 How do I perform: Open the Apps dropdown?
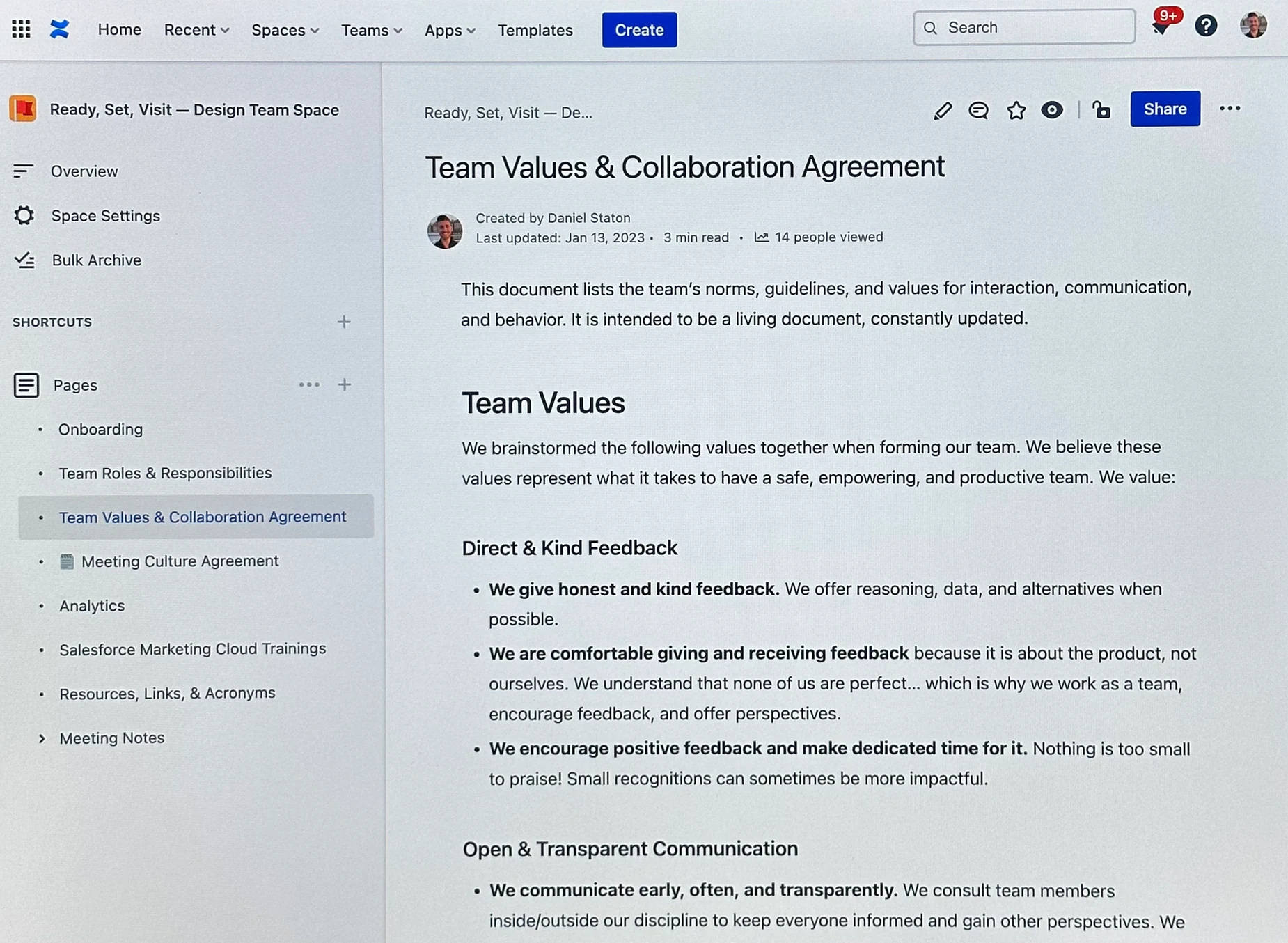[450, 30]
